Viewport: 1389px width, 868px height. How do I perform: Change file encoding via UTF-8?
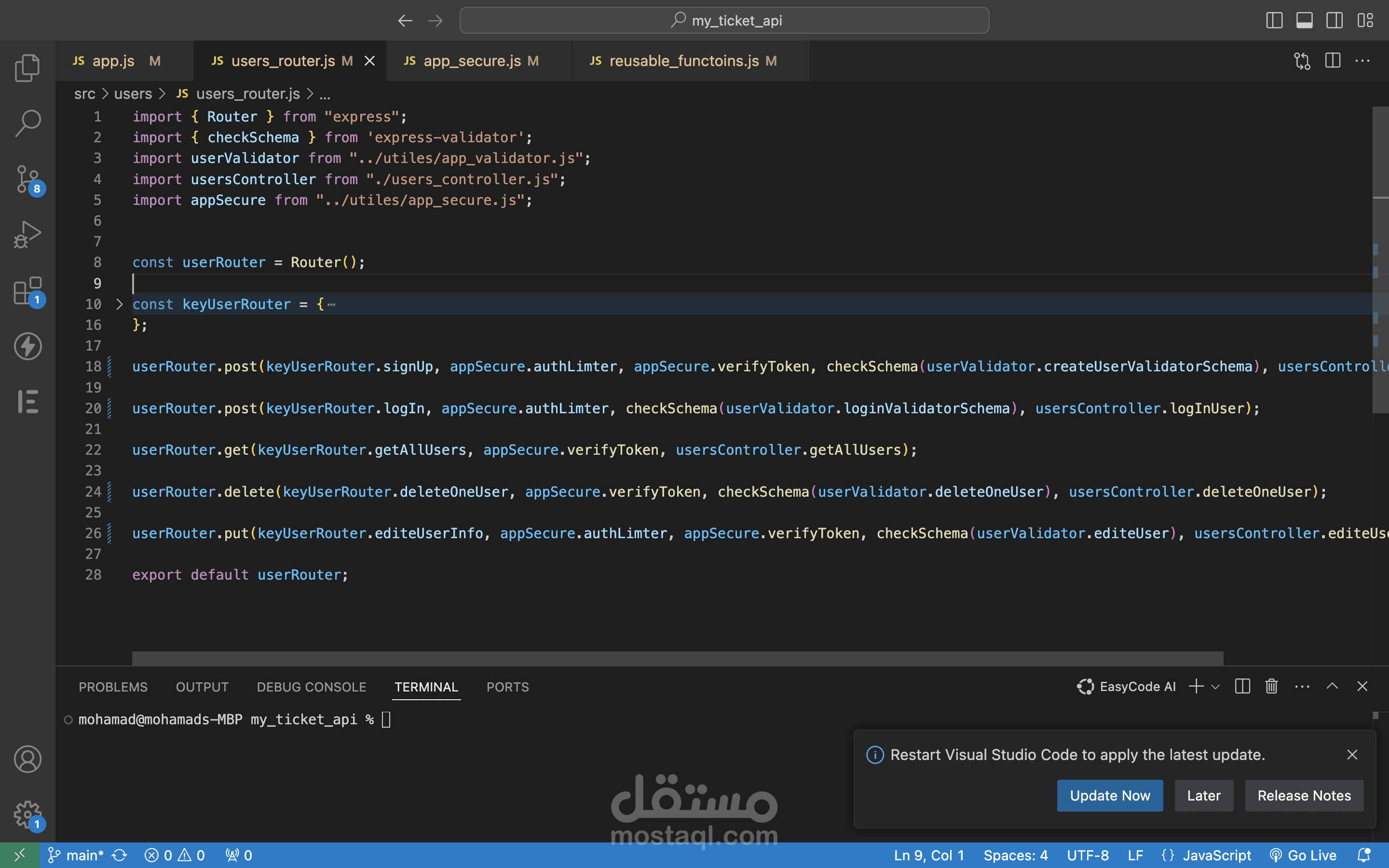point(1087,855)
